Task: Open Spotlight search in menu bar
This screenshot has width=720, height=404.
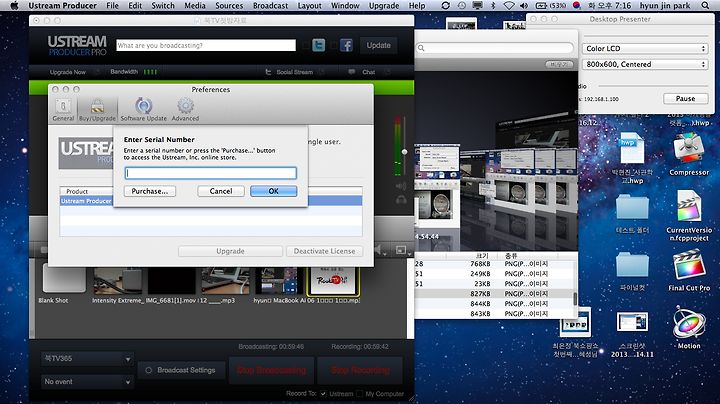Action: 705,6
